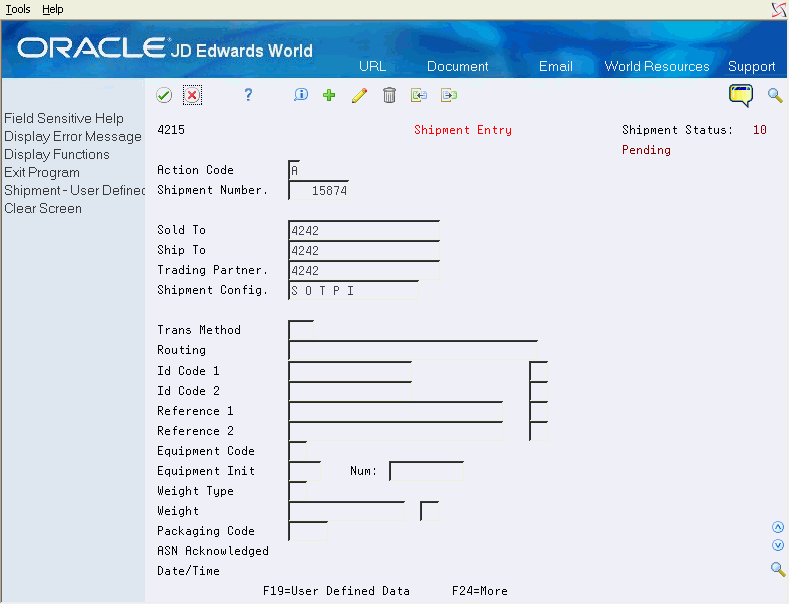Select Exit Program in sidebar
Image resolution: width=789 pixels, height=604 pixels.
click(42, 173)
